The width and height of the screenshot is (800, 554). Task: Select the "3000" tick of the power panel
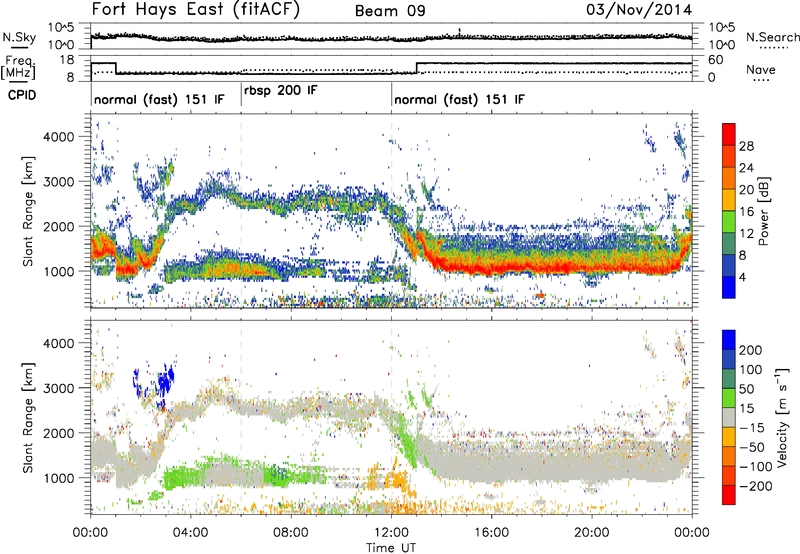[x=58, y=182]
